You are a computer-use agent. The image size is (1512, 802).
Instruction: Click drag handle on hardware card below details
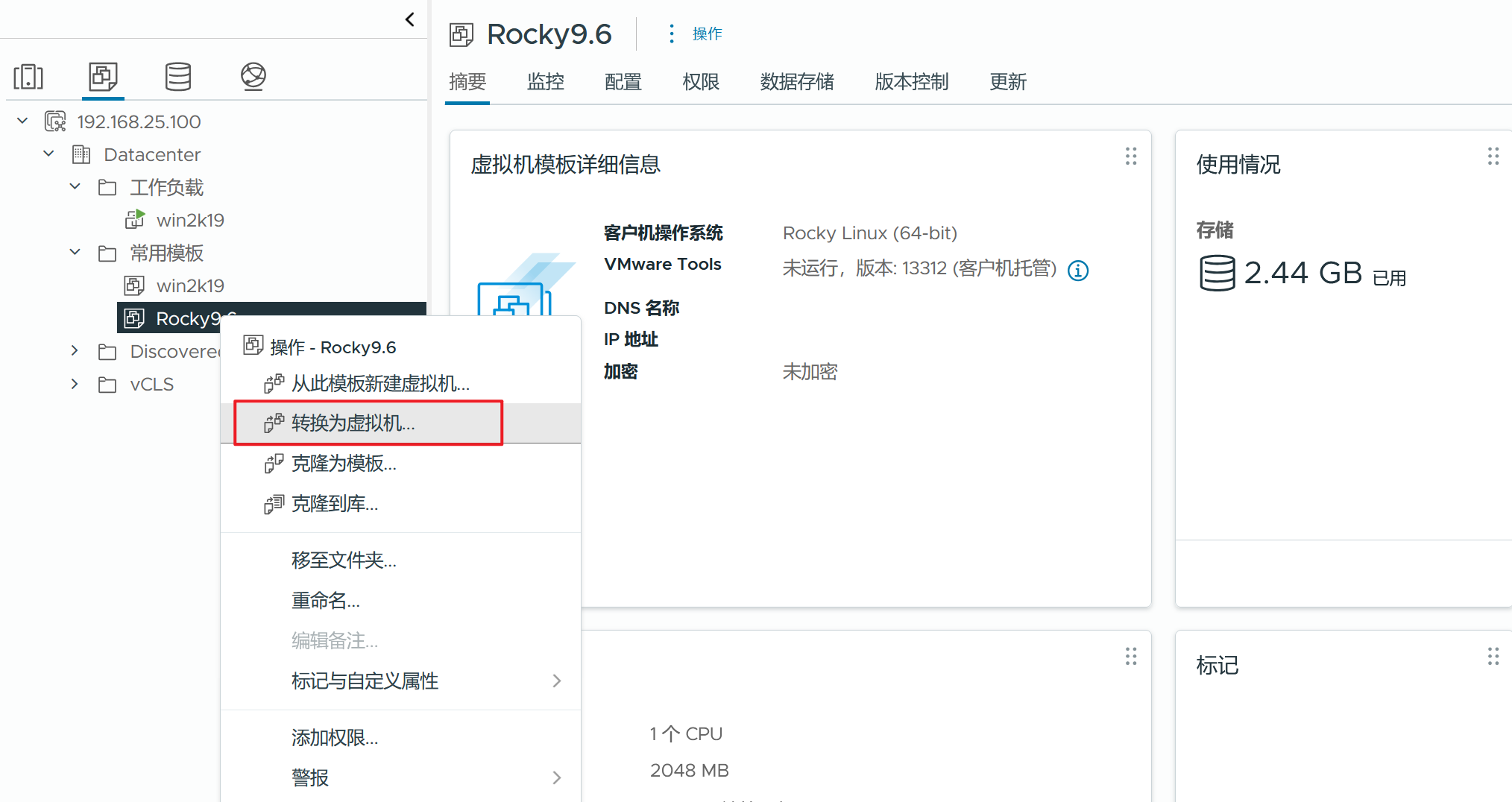click(1131, 656)
